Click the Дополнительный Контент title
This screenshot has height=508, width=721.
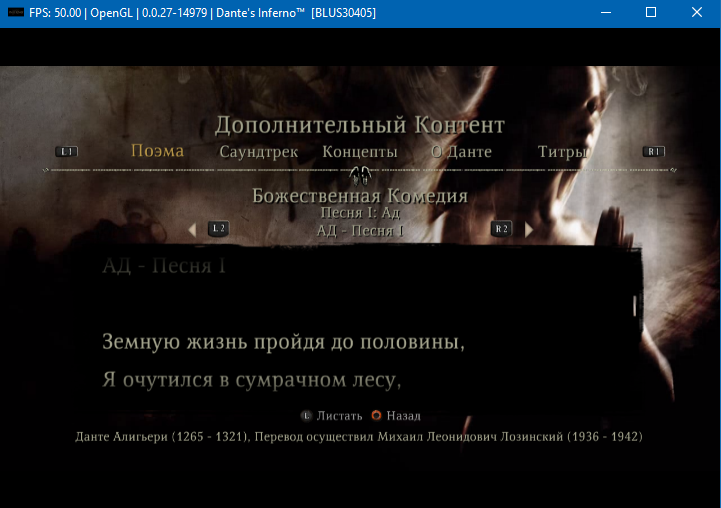point(360,125)
